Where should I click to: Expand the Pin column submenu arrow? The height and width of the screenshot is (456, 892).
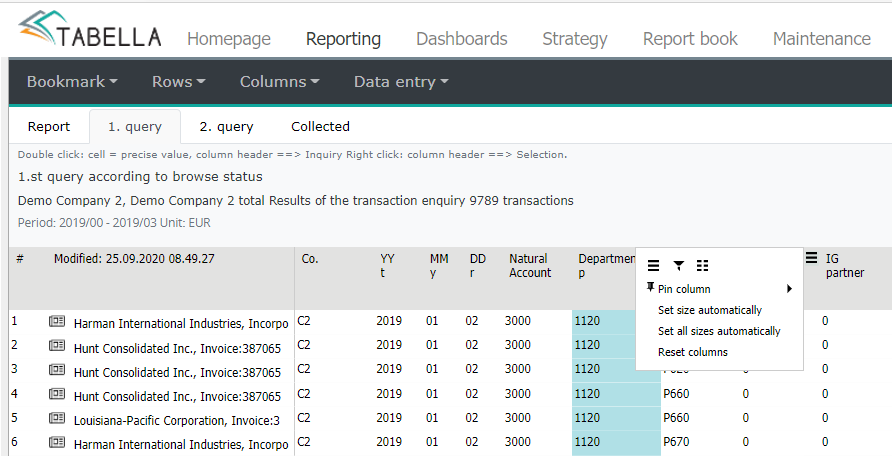point(790,289)
